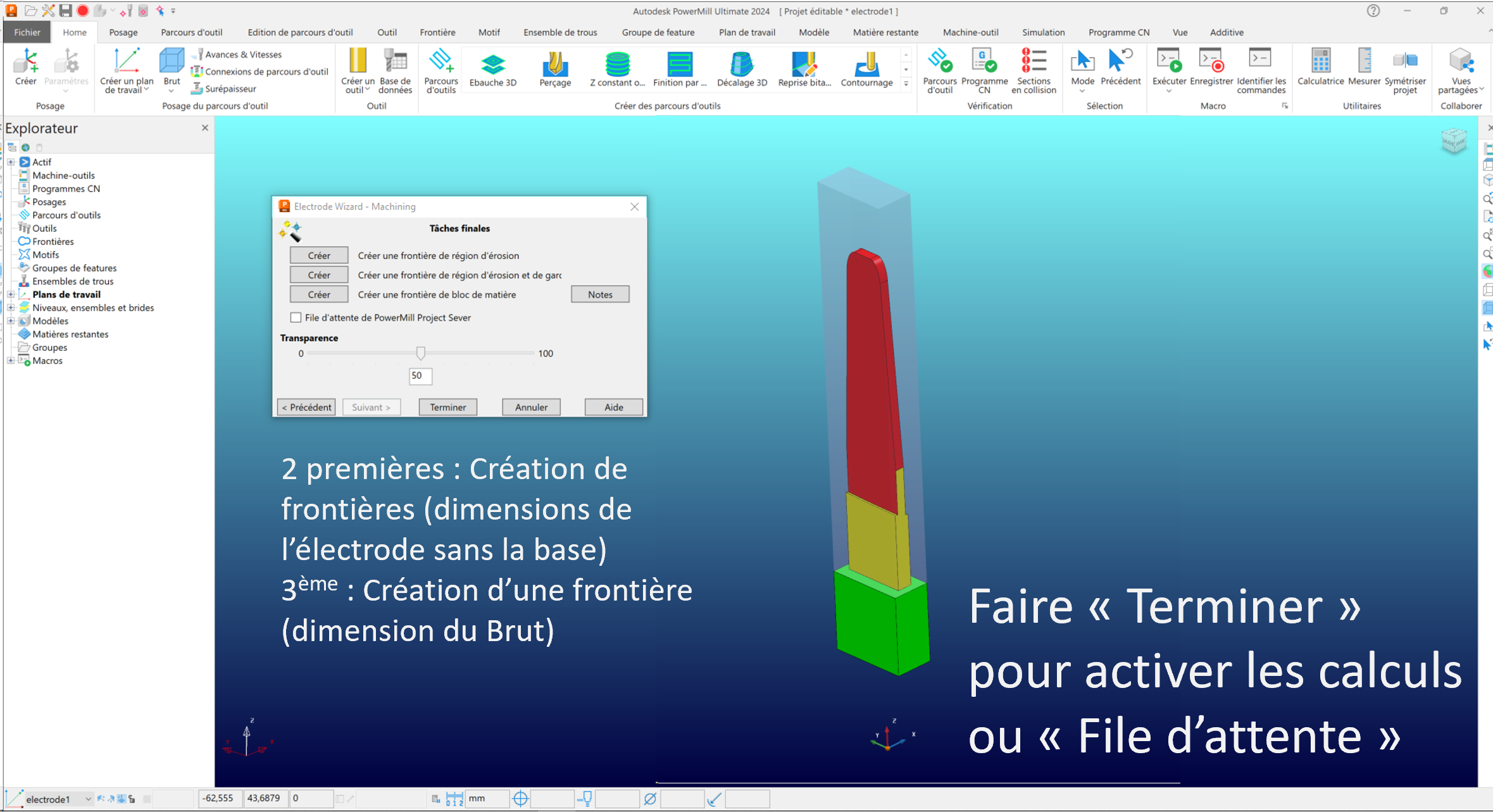Image resolution: width=1493 pixels, height=812 pixels.
Task: Click the < Précédent wizard button
Action: point(306,407)
